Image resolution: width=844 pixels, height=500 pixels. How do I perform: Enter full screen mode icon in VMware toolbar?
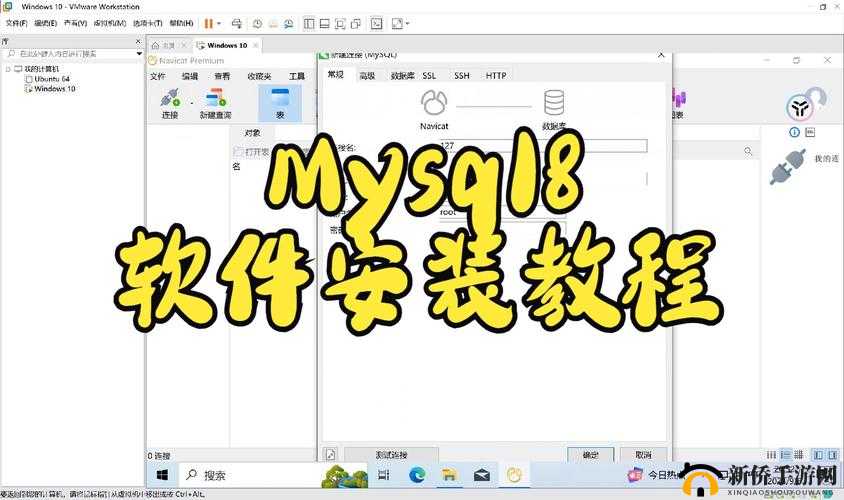[340, 24]
